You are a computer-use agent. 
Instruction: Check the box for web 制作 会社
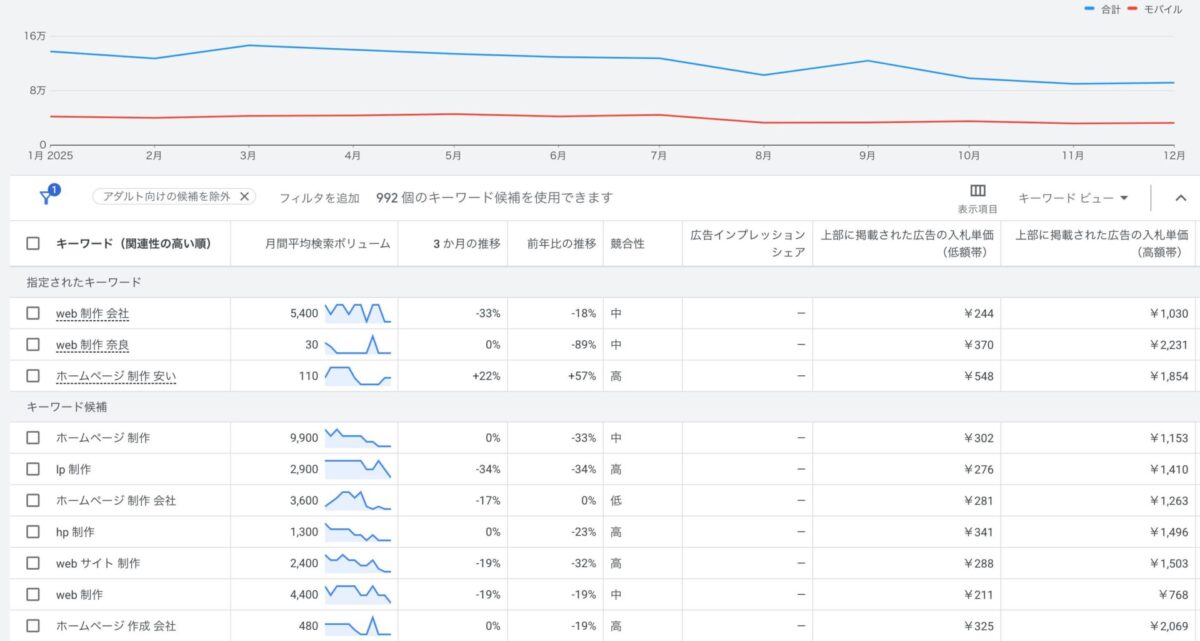[x=33, y=313]
